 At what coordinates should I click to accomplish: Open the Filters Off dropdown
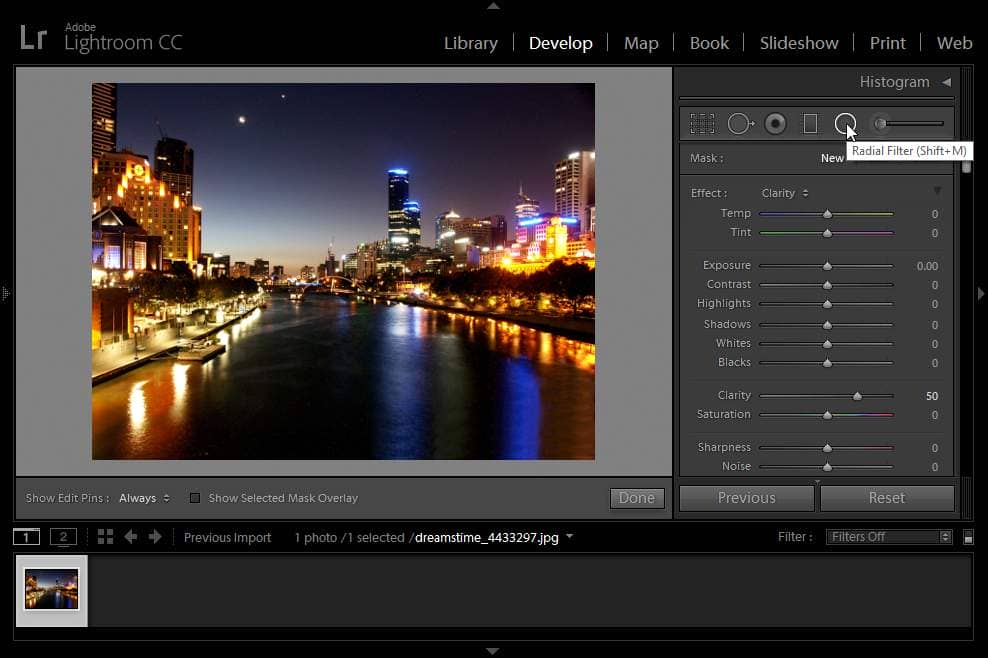pyautogui.click(x=888, y=537)
